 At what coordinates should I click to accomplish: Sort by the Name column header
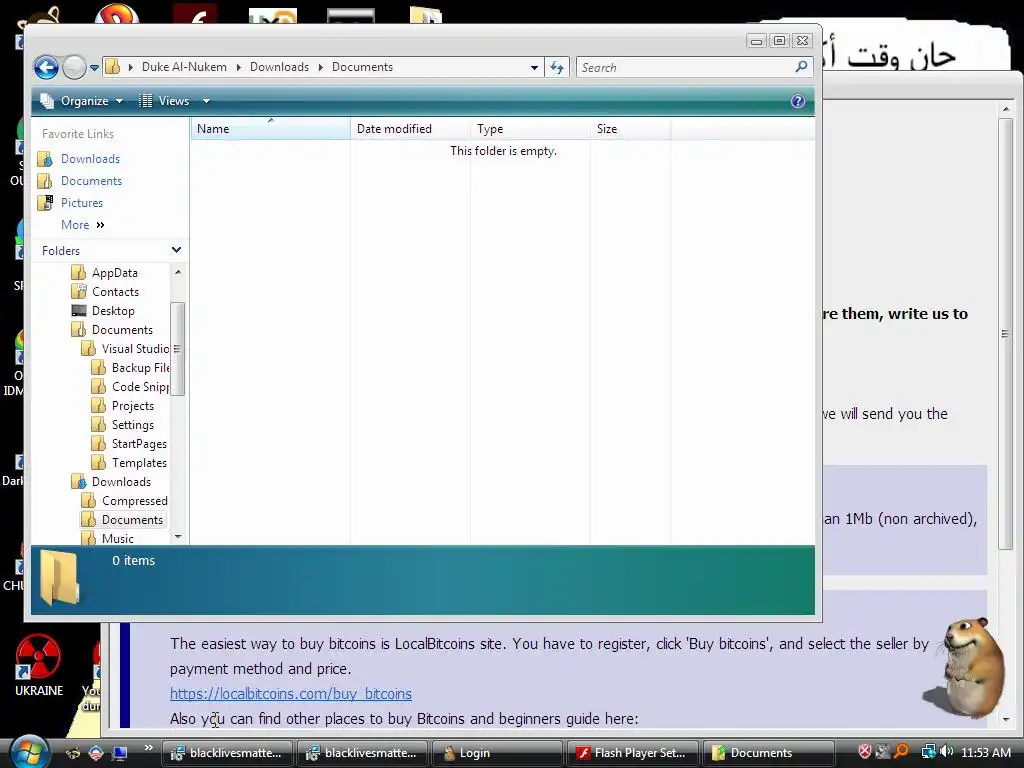pyautogui.click(x=270, y=129)
